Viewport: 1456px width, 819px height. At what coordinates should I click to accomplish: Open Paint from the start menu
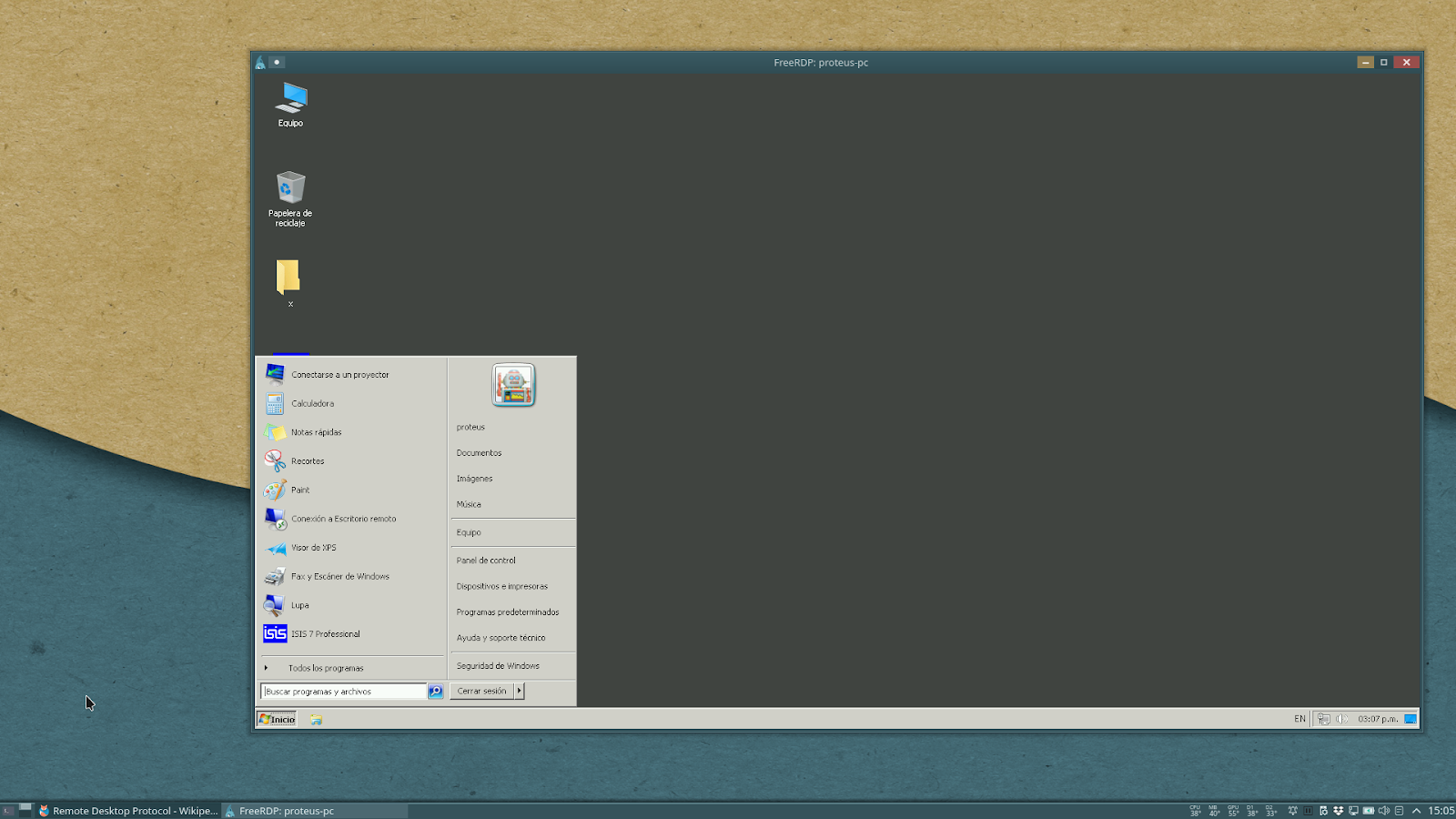(x=300, y=490)
